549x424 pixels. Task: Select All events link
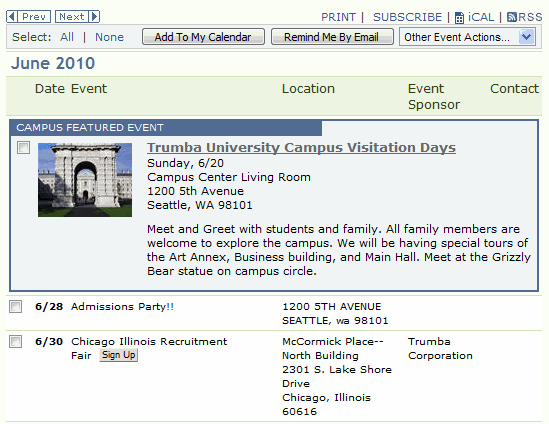click(x=67, y=37)
